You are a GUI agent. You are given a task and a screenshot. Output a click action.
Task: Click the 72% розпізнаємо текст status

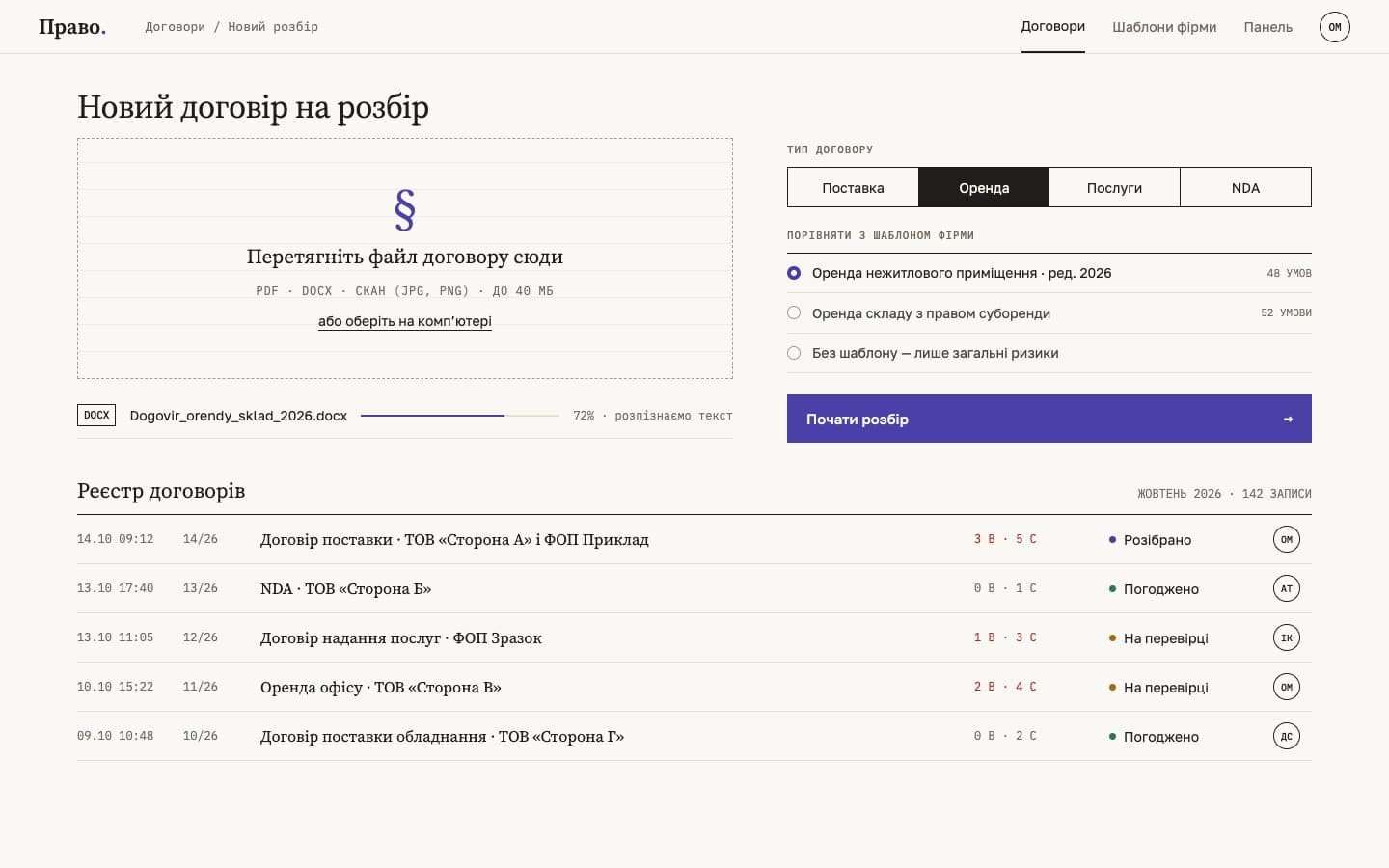click(653, 416)
